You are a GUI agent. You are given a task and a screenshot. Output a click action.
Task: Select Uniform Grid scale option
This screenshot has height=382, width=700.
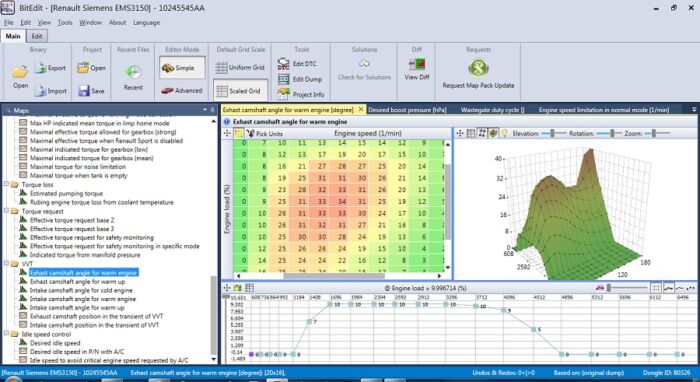coord(240,68)
